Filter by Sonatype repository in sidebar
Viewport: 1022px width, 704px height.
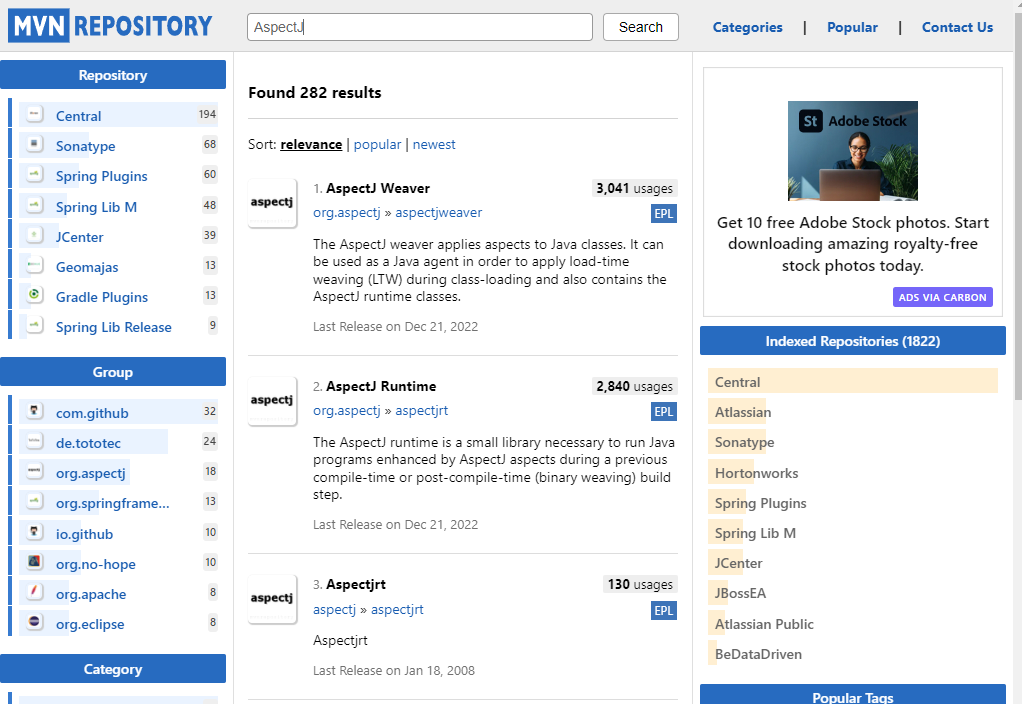pyautogui.click(x=85, y=146)
